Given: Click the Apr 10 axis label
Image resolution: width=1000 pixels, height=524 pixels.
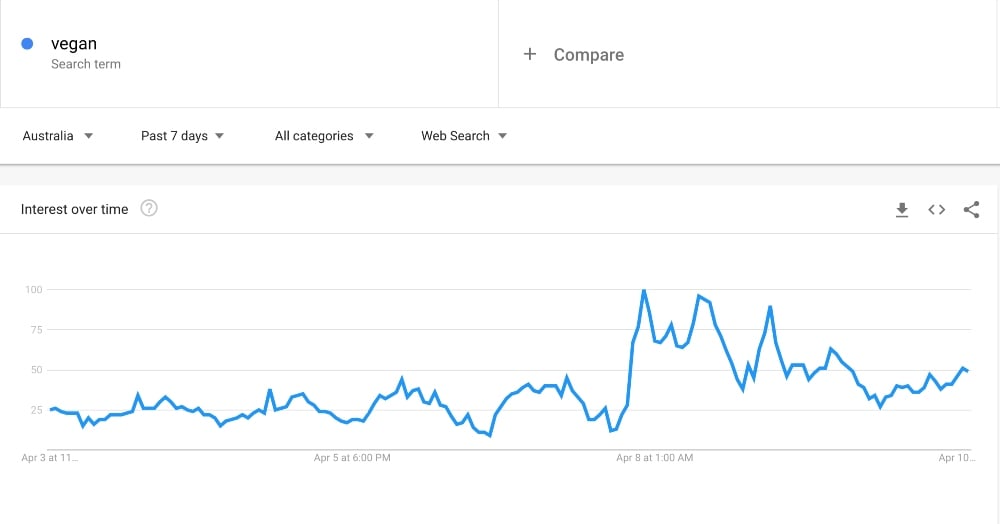Looking at the screenshot, I should tap(957, 458).
